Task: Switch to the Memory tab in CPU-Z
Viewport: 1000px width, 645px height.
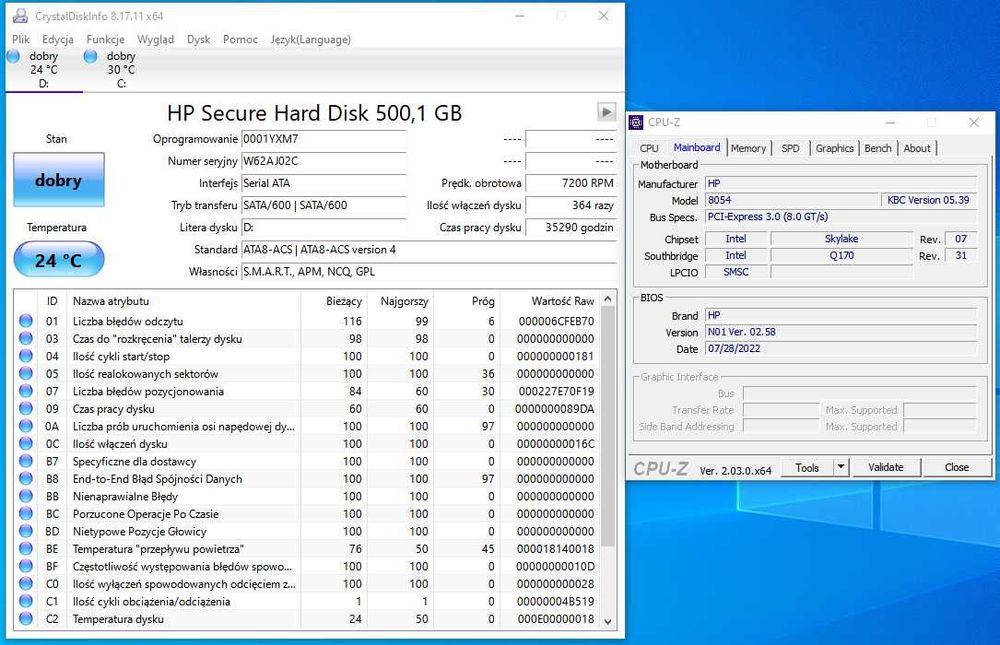Action: point(748,148)
